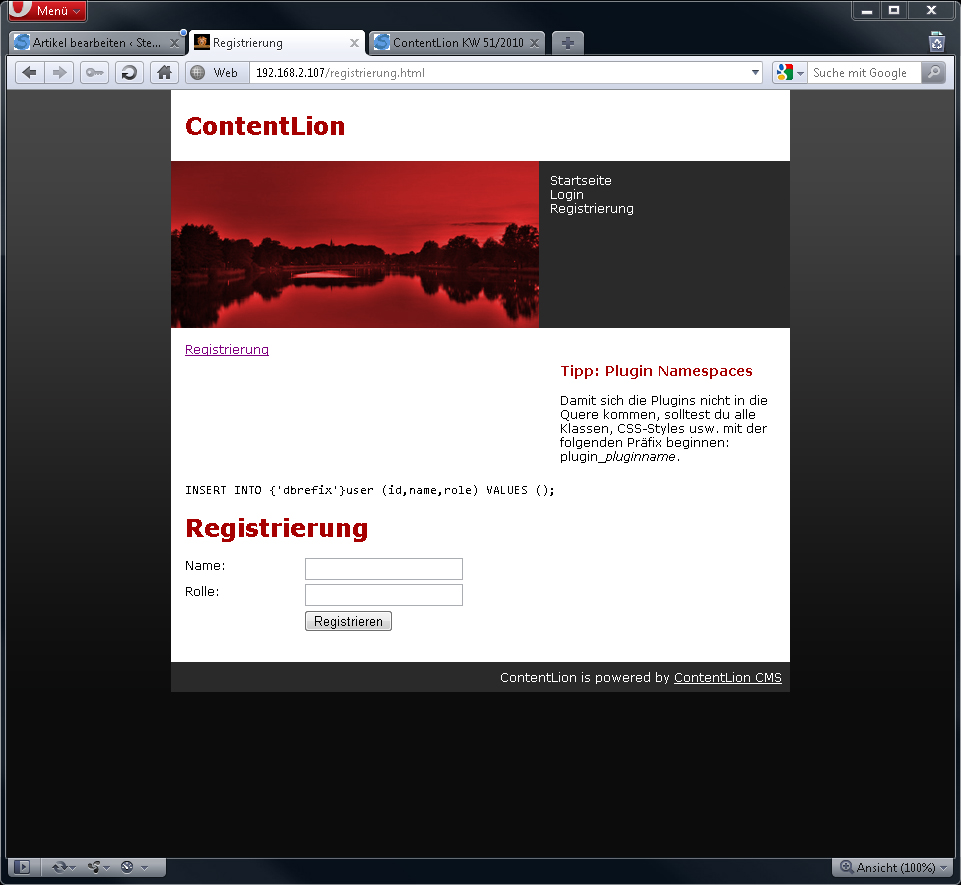Maximize the Opera window
The image size is (961, 885).
click(894, 10)
